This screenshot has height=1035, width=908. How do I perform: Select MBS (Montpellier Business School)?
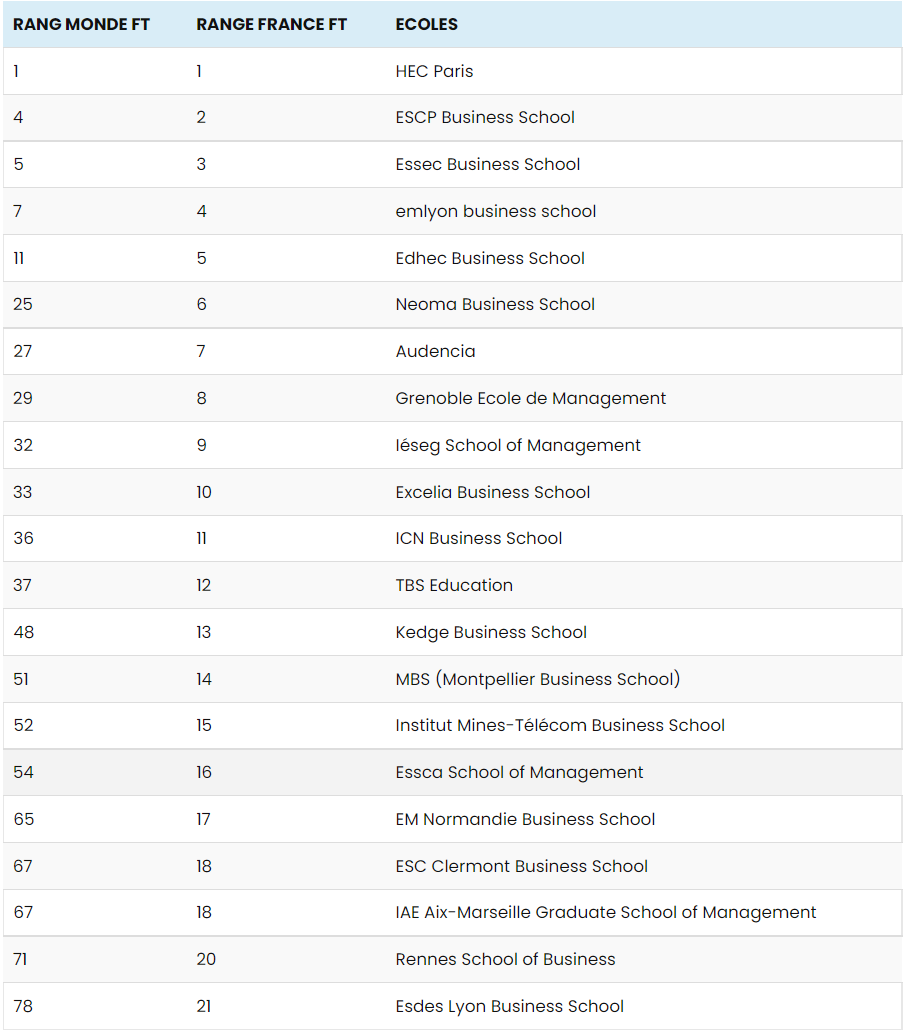click(538, 679)
